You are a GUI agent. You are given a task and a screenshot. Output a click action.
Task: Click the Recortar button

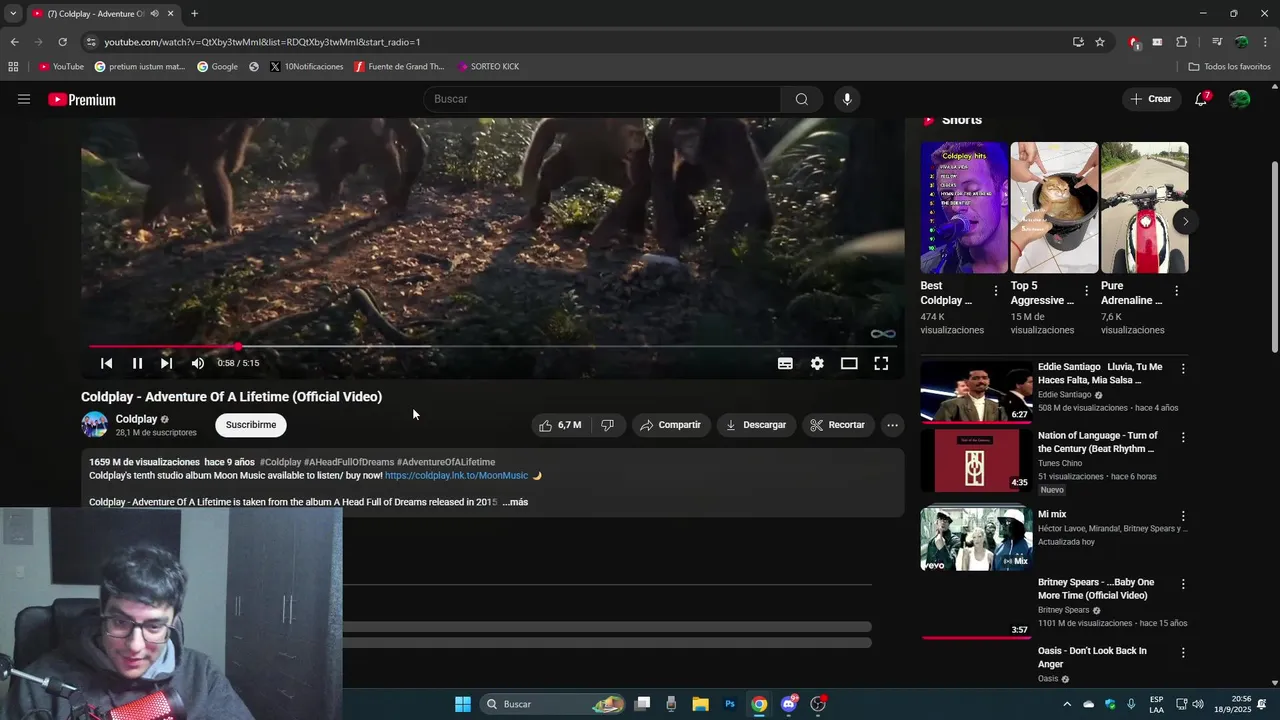coord(838,425)
